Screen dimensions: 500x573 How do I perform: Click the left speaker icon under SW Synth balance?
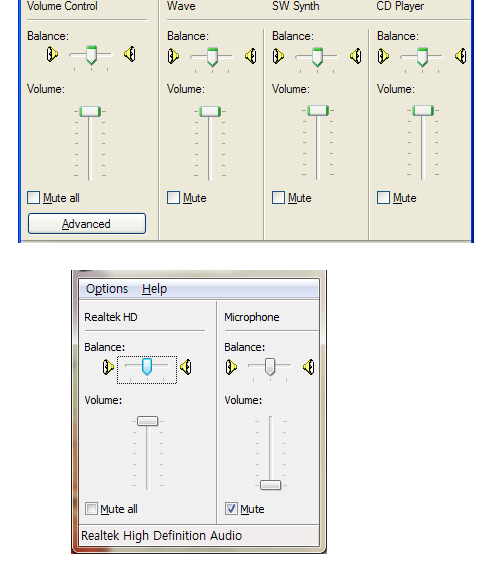278,56
